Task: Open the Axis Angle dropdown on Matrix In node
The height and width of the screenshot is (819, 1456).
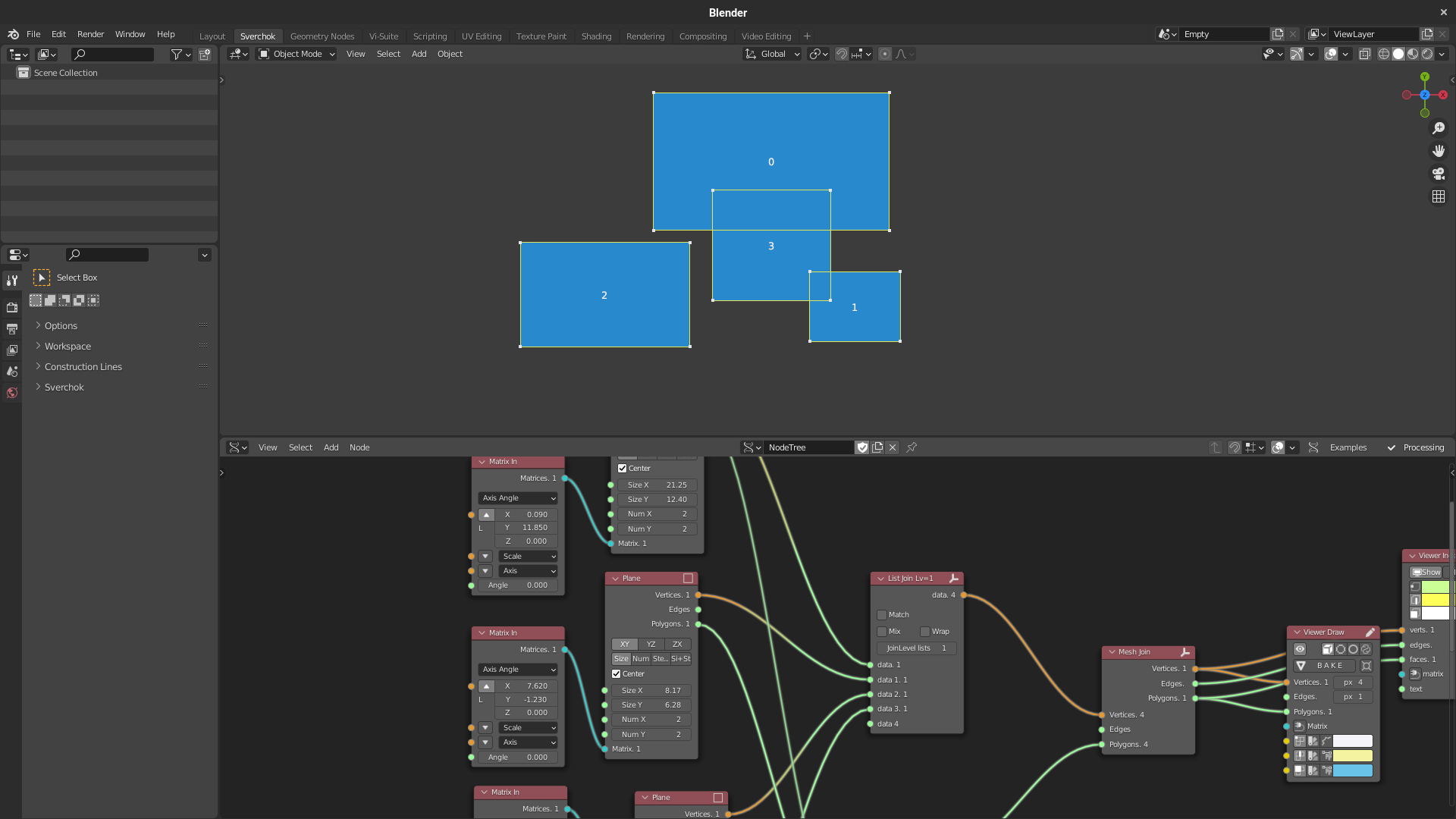Action: pyautogui.click(x=517, y=498)
